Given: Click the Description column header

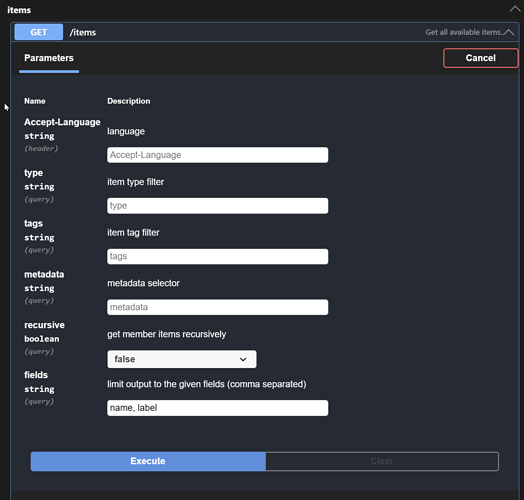Looking at the screenshot, I should 129,101.
